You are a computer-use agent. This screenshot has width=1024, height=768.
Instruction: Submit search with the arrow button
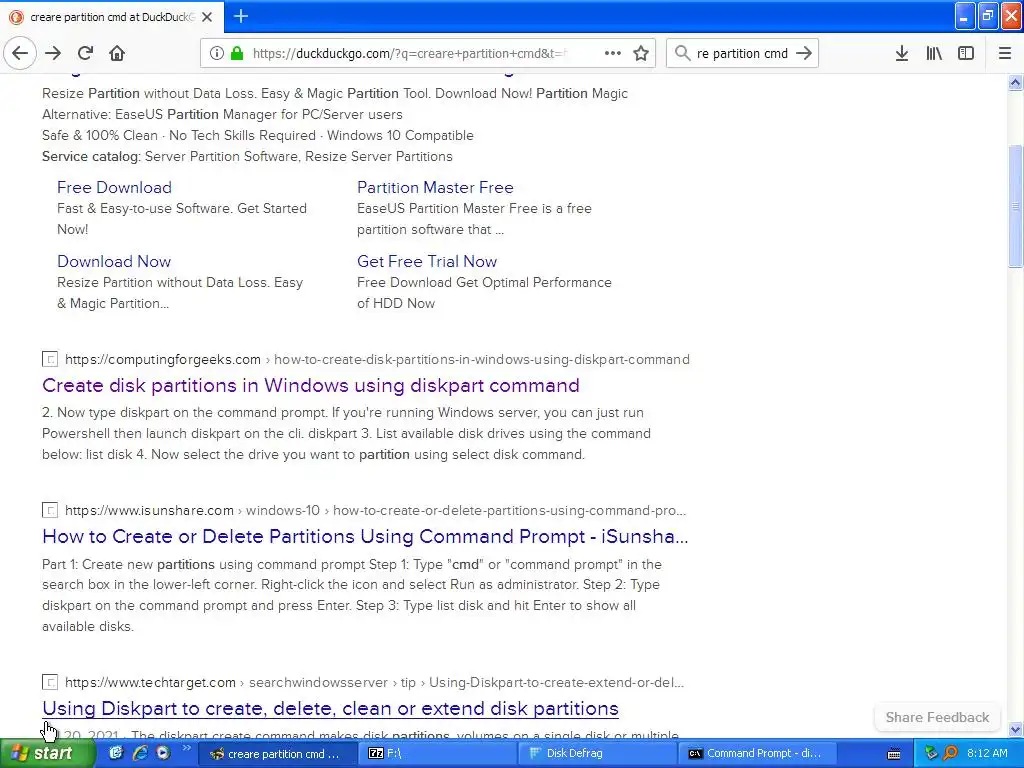click(805, 53)
